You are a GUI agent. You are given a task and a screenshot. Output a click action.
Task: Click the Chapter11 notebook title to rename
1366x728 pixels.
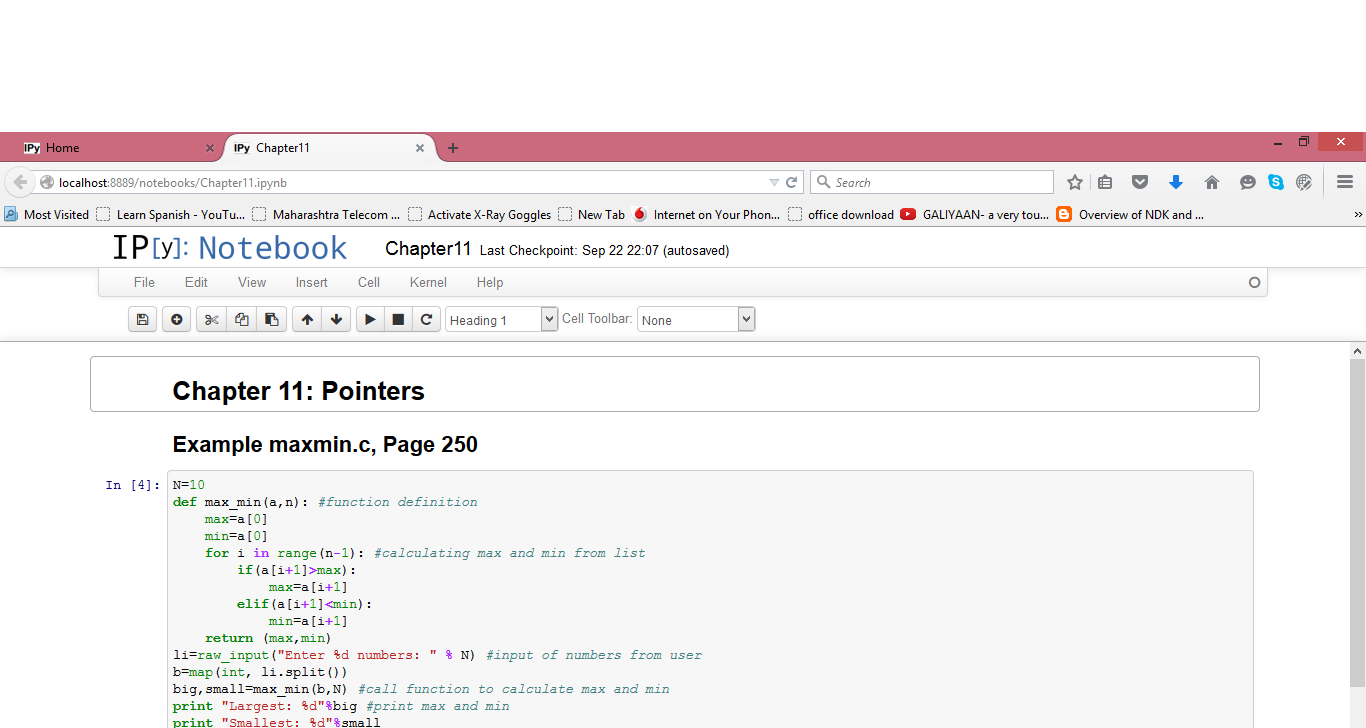(x=427, y=249)
